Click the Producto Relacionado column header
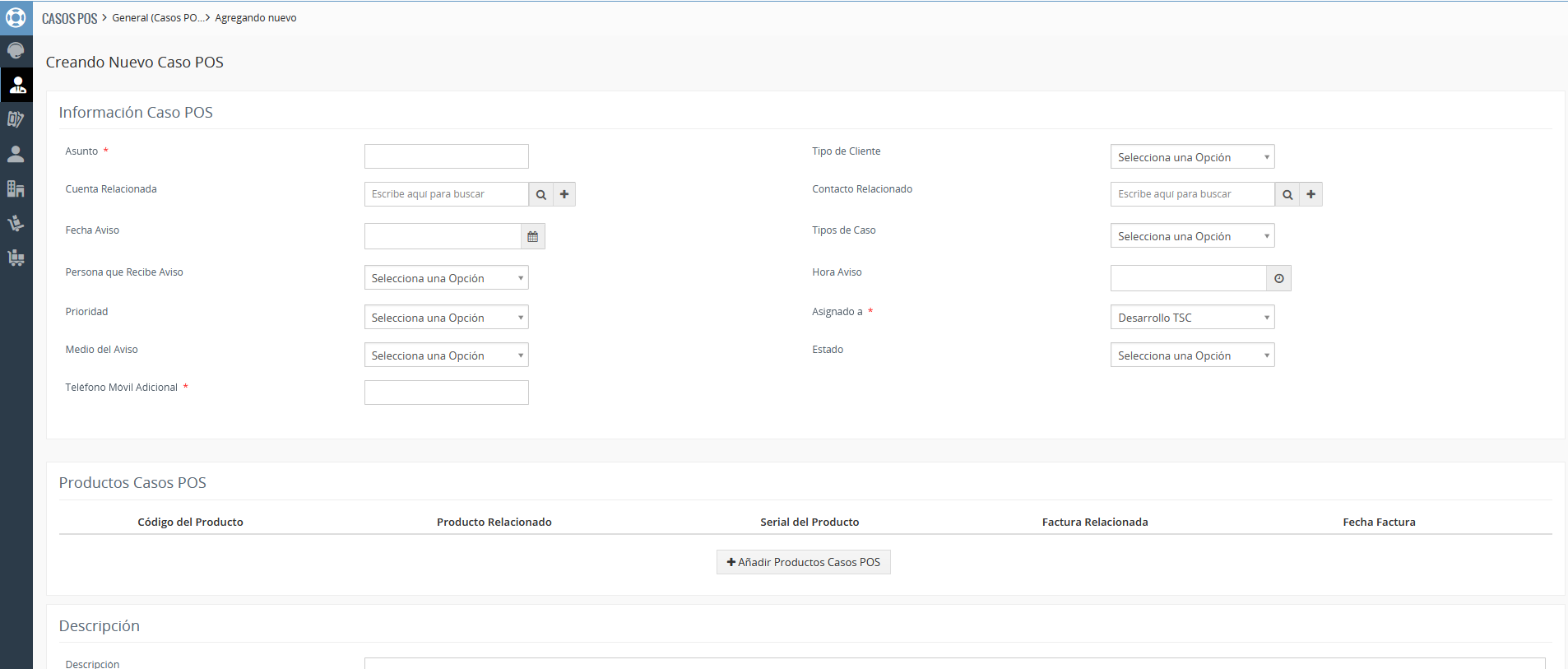The image size is (1568, 669). 494,522
